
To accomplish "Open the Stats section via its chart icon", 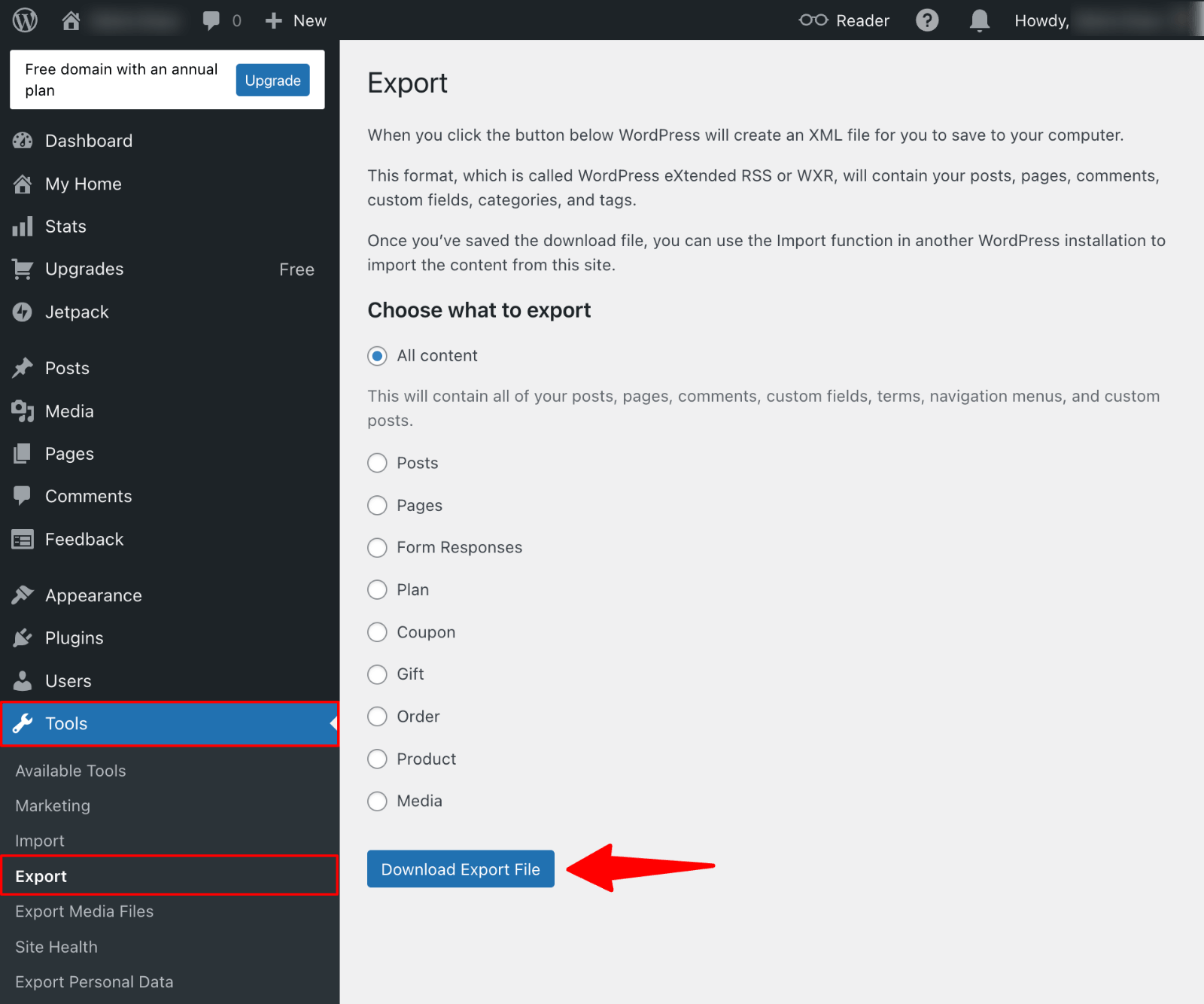I will pos(23,226).
